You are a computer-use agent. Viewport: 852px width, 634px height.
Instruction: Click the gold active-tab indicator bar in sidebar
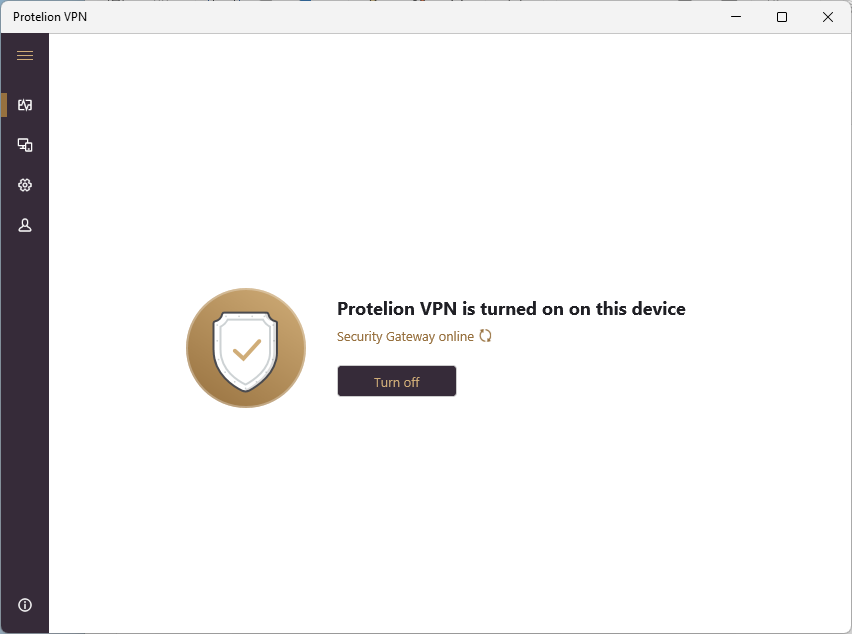[4, 105]
